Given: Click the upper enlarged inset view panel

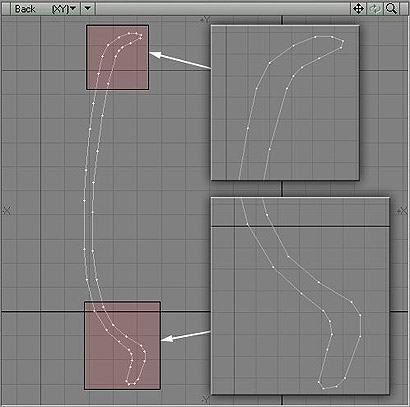Looking at the screenshot, I should point(285,103).
